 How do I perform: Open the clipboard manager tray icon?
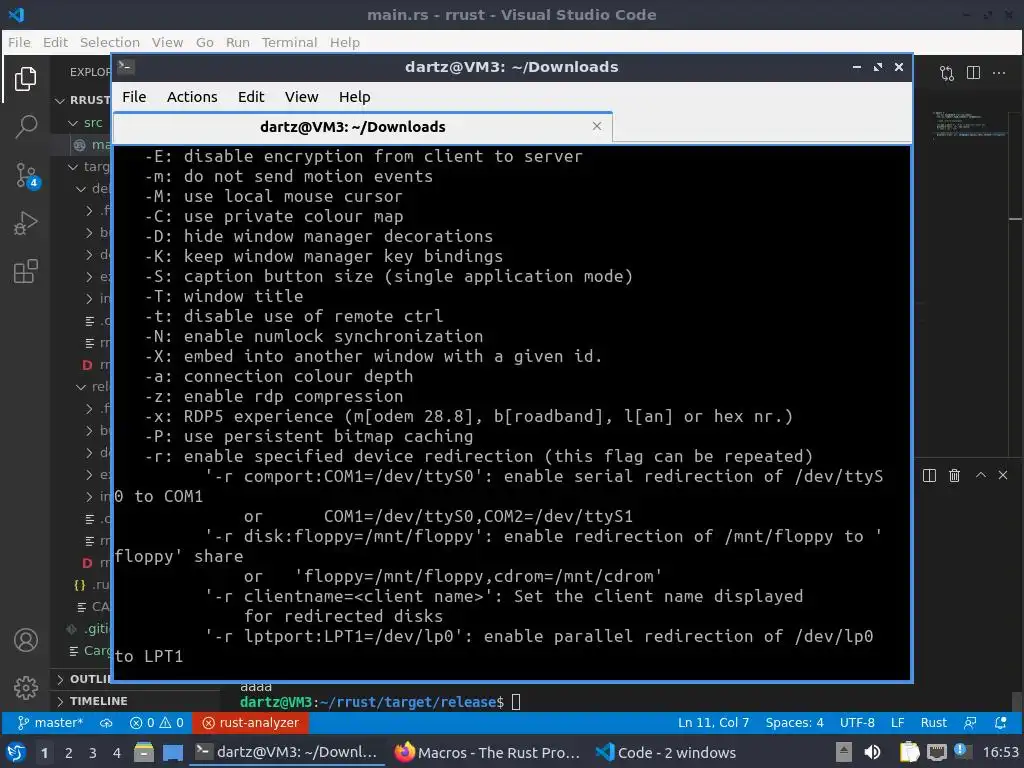[909, 753]
